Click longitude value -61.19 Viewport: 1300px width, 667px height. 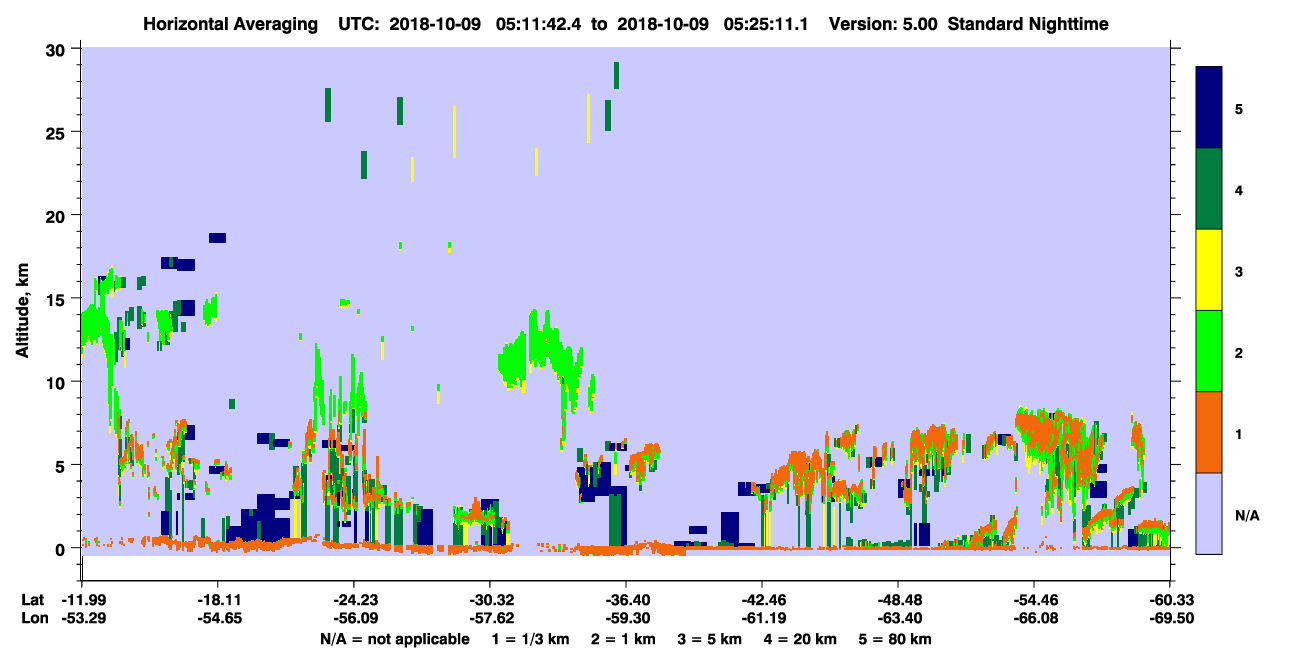pos(762,618)
